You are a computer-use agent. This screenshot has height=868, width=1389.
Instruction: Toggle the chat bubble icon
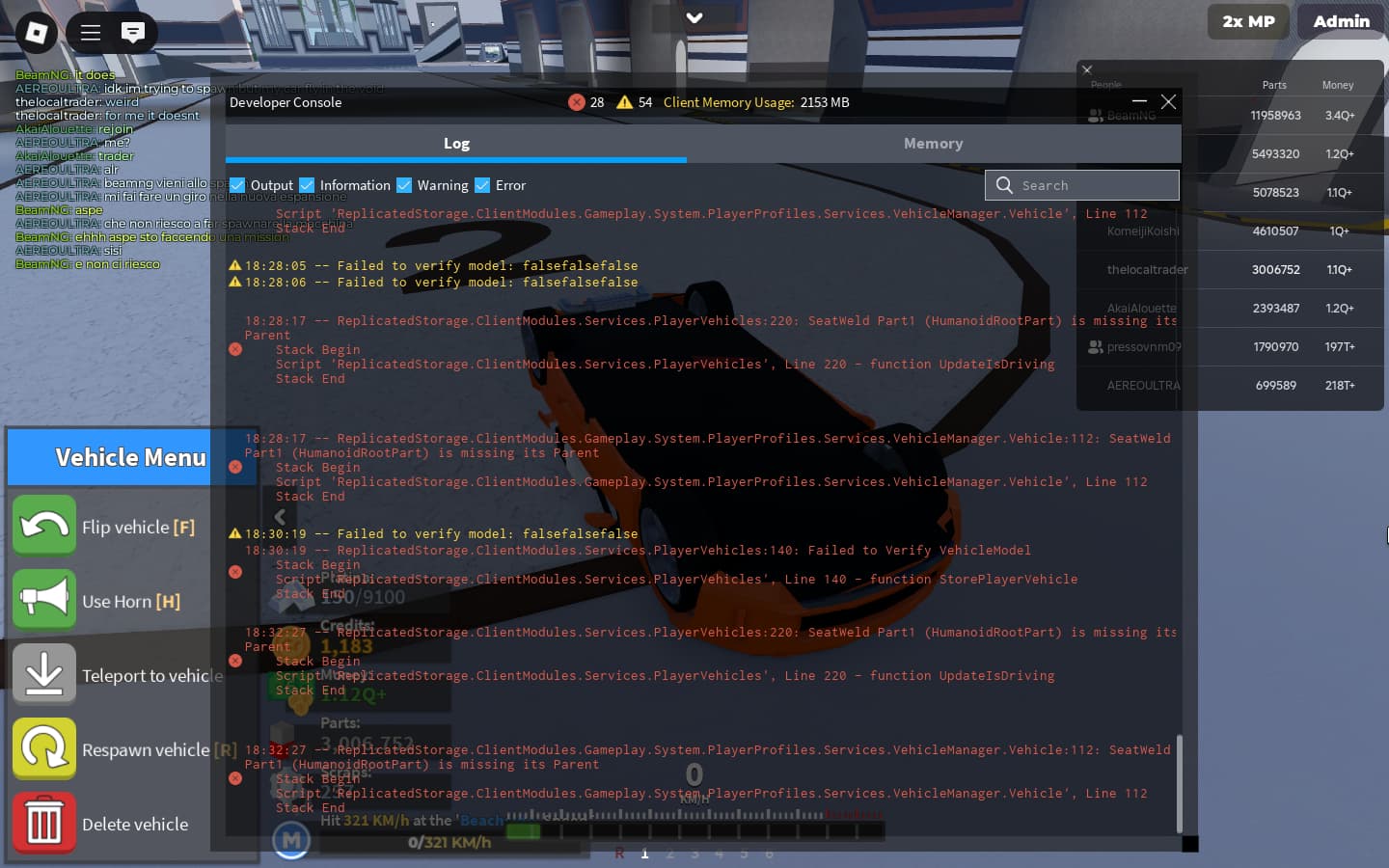pyautogui.click(x=133, y=33)
